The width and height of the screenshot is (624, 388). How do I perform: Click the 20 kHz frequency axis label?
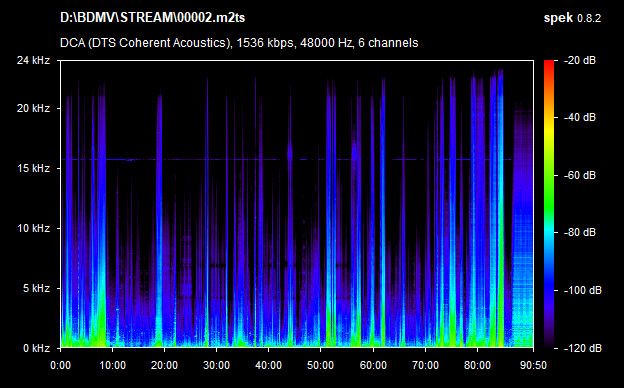(33, 108)
